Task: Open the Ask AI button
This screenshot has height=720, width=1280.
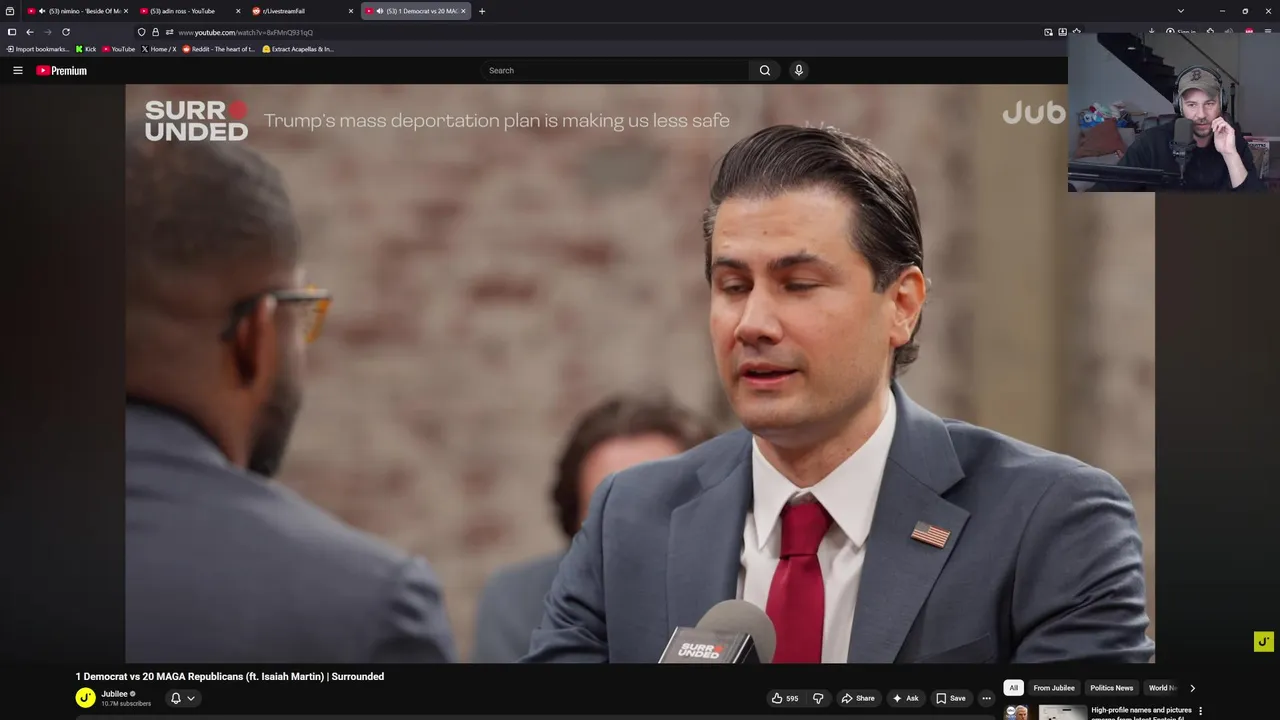Action: [905, 698]
